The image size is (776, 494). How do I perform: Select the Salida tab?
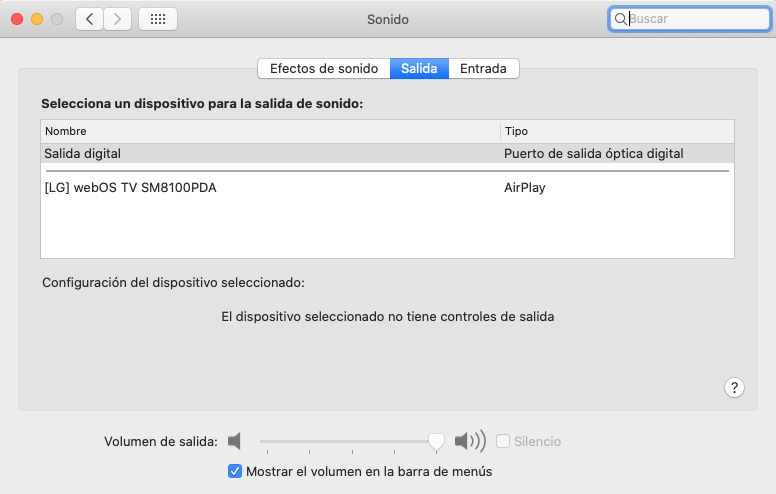(x=419, y=69)
